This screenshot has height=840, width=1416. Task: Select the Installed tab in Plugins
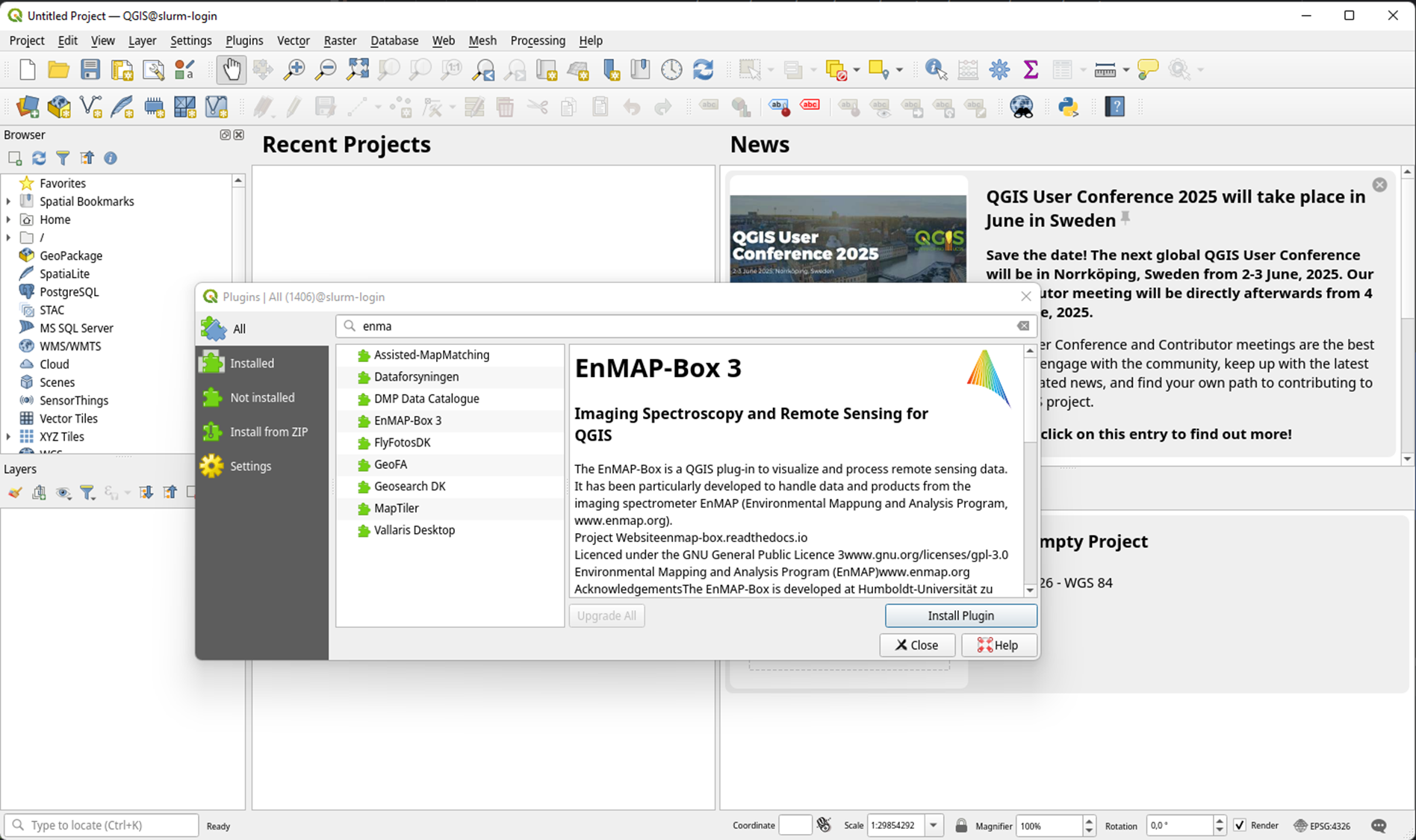pyautogui.click(x=262, y=363)
